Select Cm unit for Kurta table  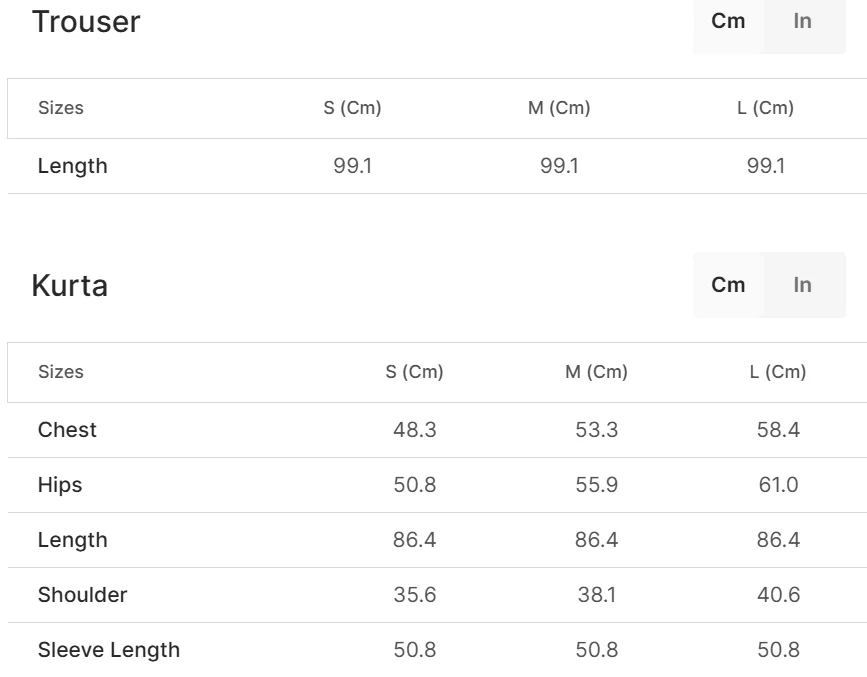[x=728, y=285]
